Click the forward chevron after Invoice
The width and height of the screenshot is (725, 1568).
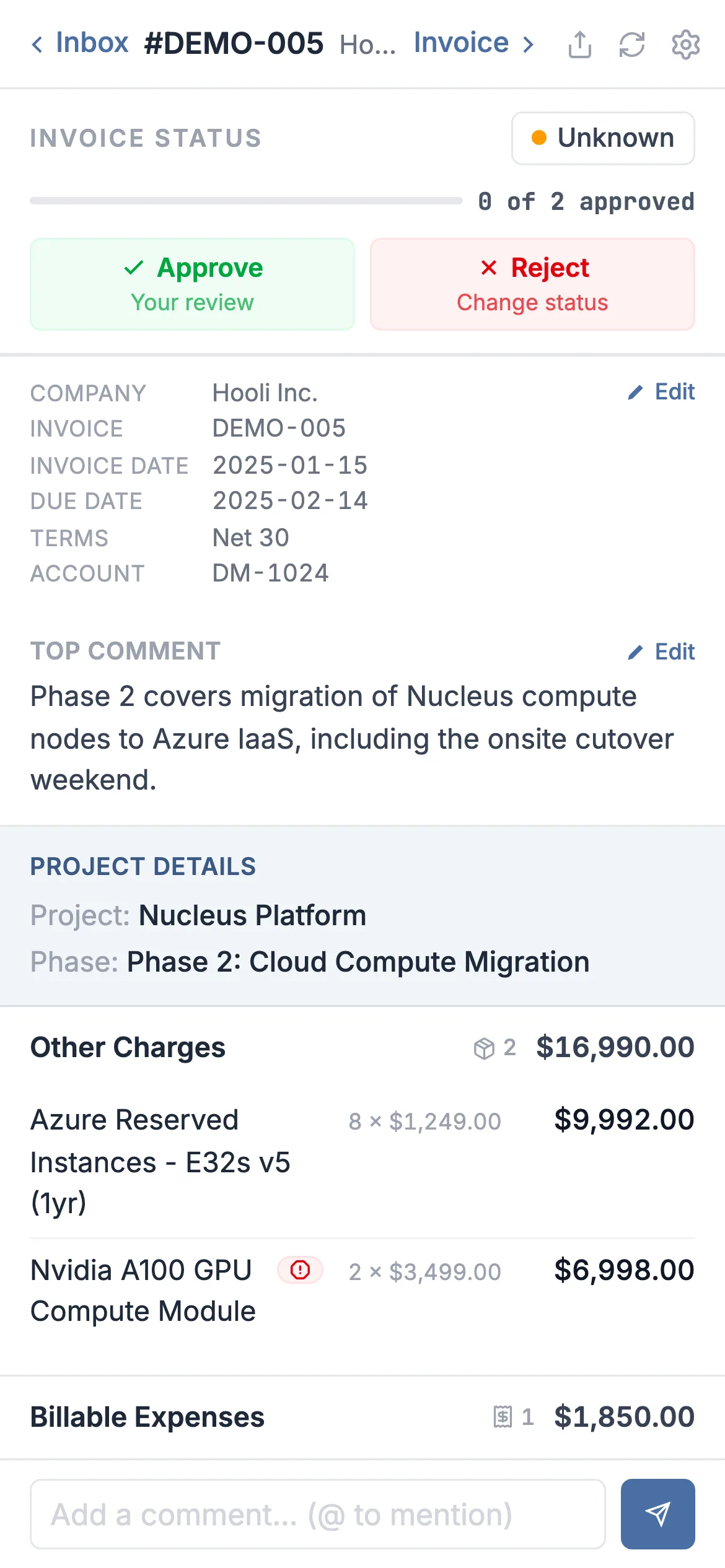[x=528, y=45]
